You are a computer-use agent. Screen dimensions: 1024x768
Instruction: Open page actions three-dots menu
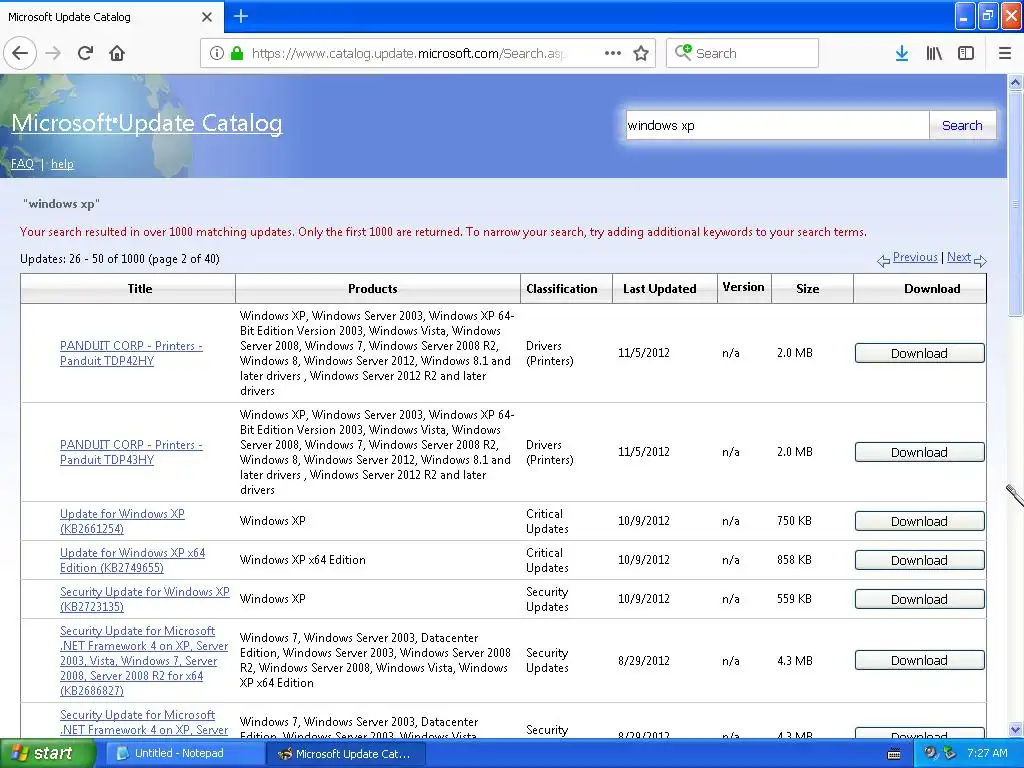(x=613, y=53)
